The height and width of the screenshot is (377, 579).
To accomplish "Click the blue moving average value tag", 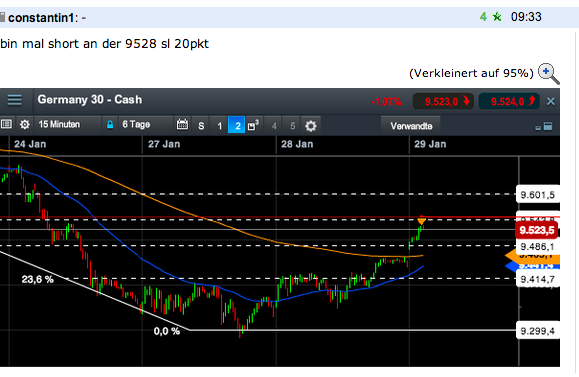I will (x=532, y=266).
